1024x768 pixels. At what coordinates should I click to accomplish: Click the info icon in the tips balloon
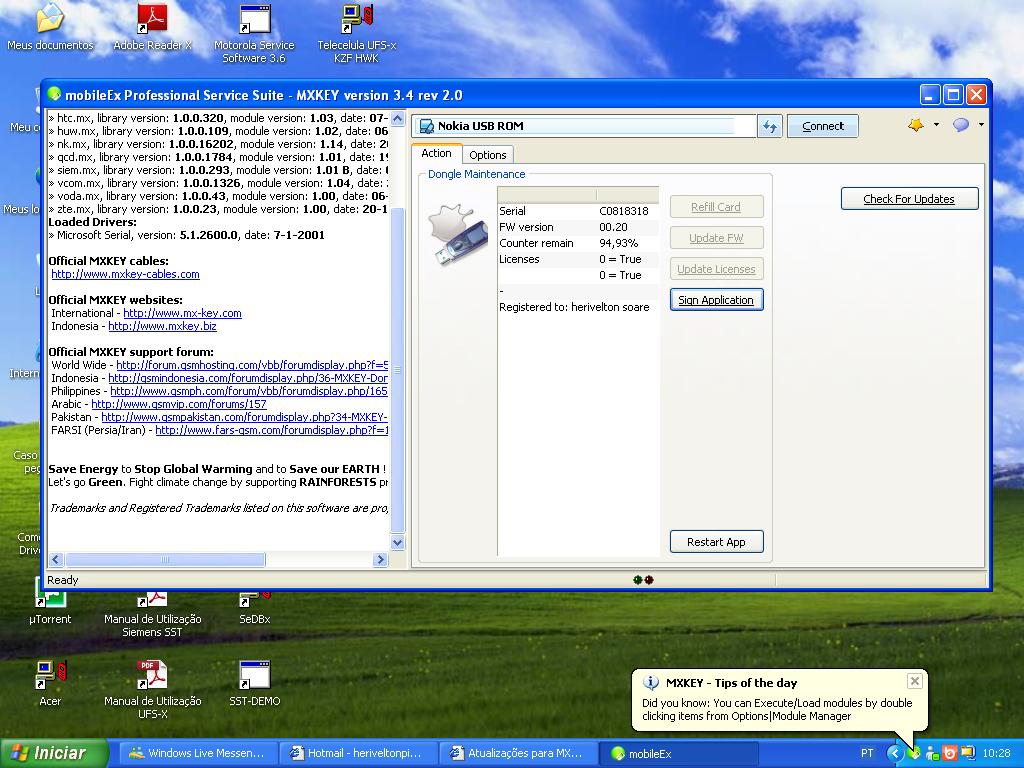point(650,682)
